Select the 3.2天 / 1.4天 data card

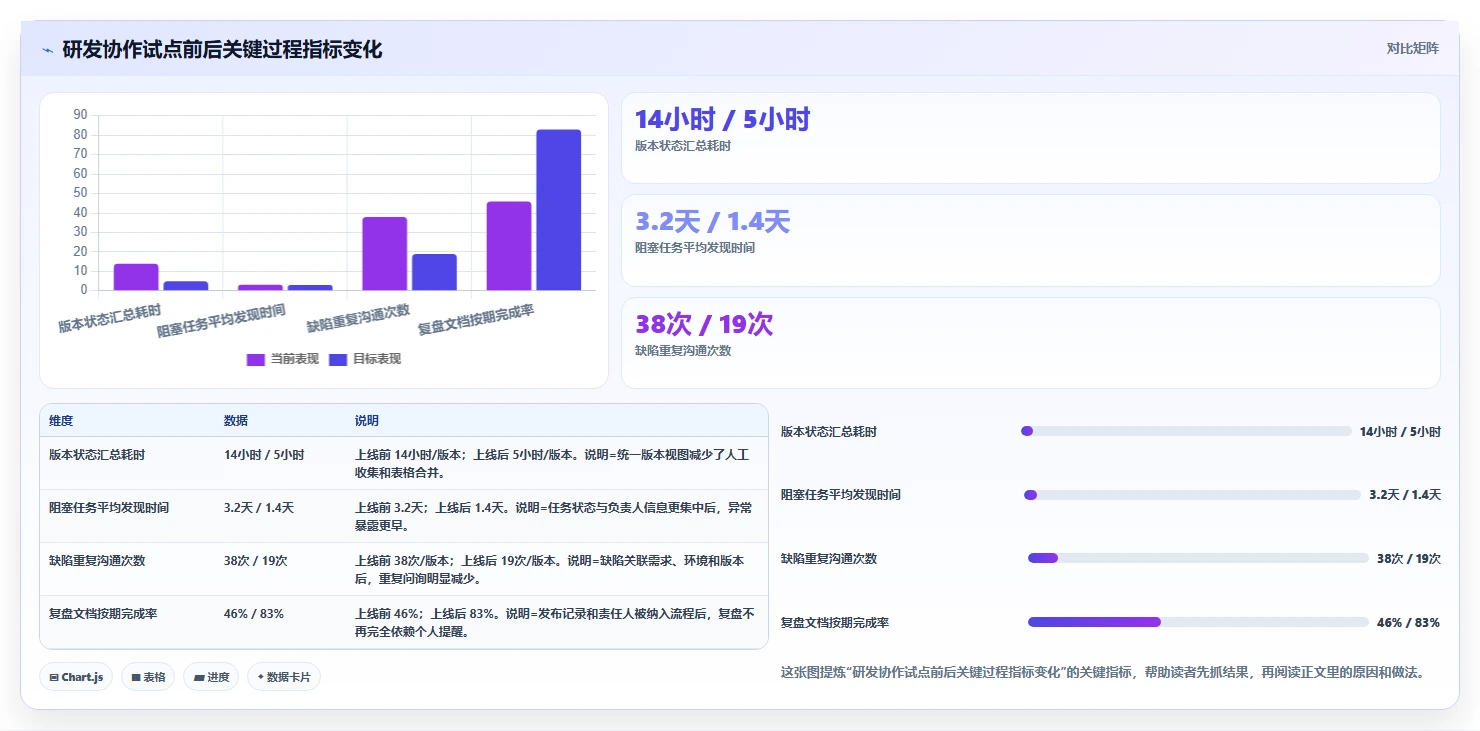(x=1031, y=241)
